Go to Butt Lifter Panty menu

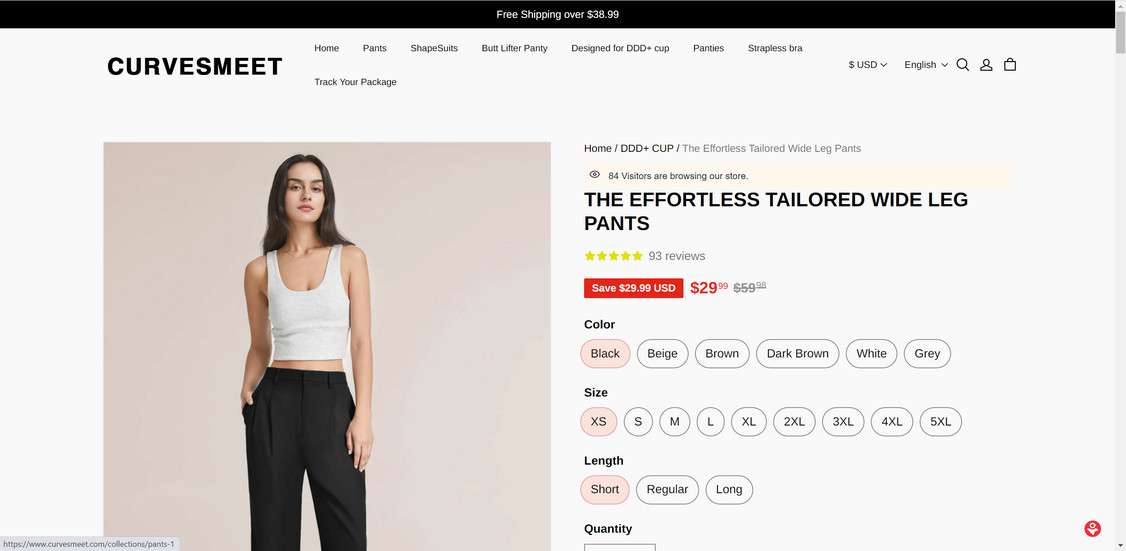514,48
